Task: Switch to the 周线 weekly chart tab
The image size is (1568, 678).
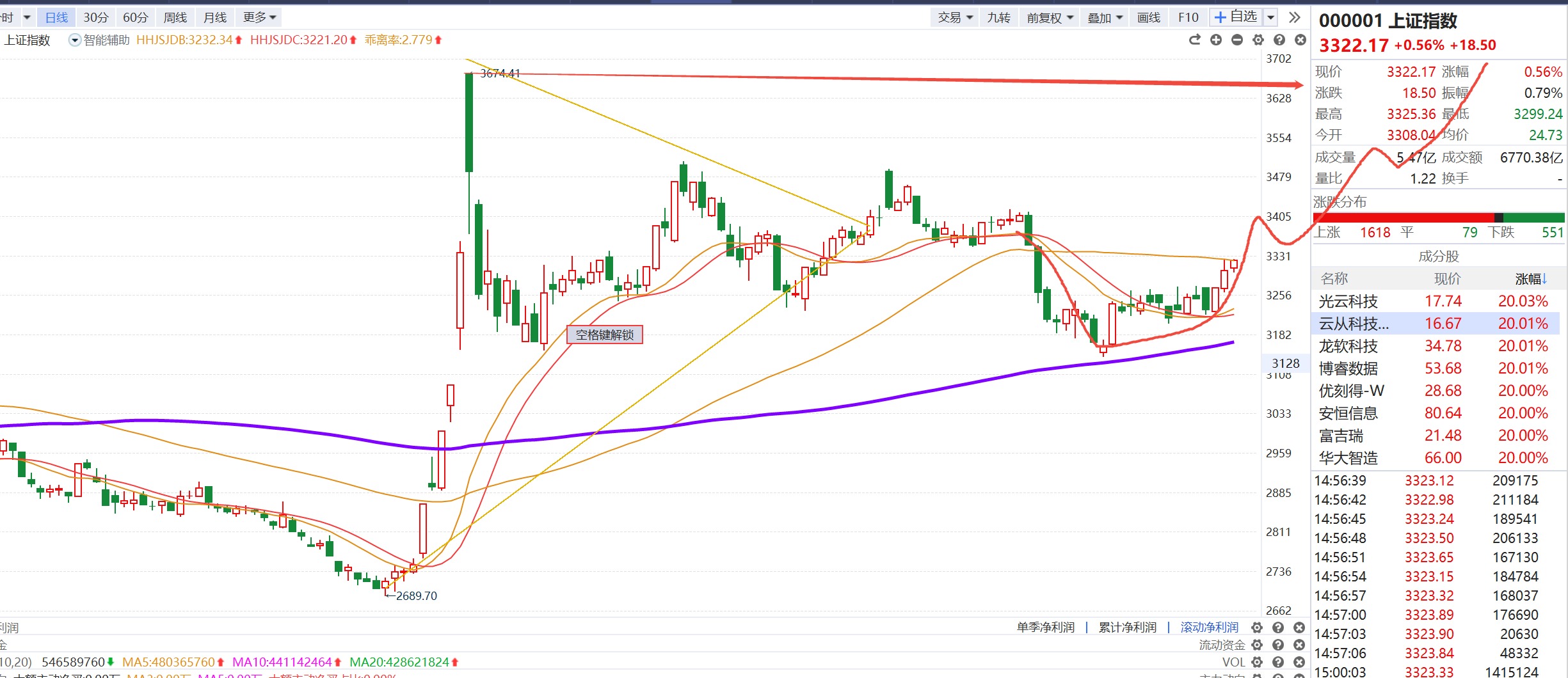Action: pyautogui.click(x=175, y=17)
